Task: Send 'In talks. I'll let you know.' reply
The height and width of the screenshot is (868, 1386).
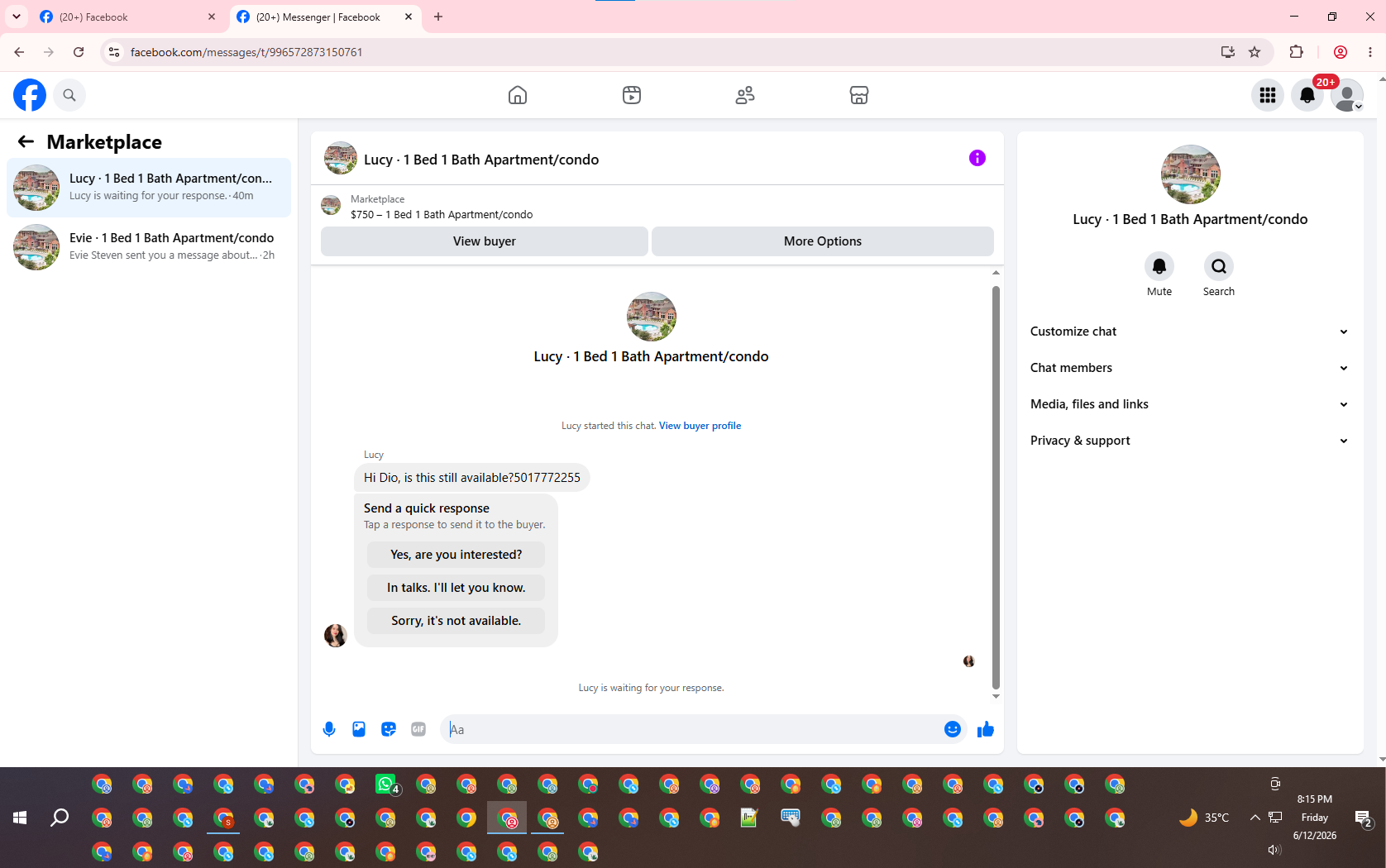Action: click(x=456, y=588)
